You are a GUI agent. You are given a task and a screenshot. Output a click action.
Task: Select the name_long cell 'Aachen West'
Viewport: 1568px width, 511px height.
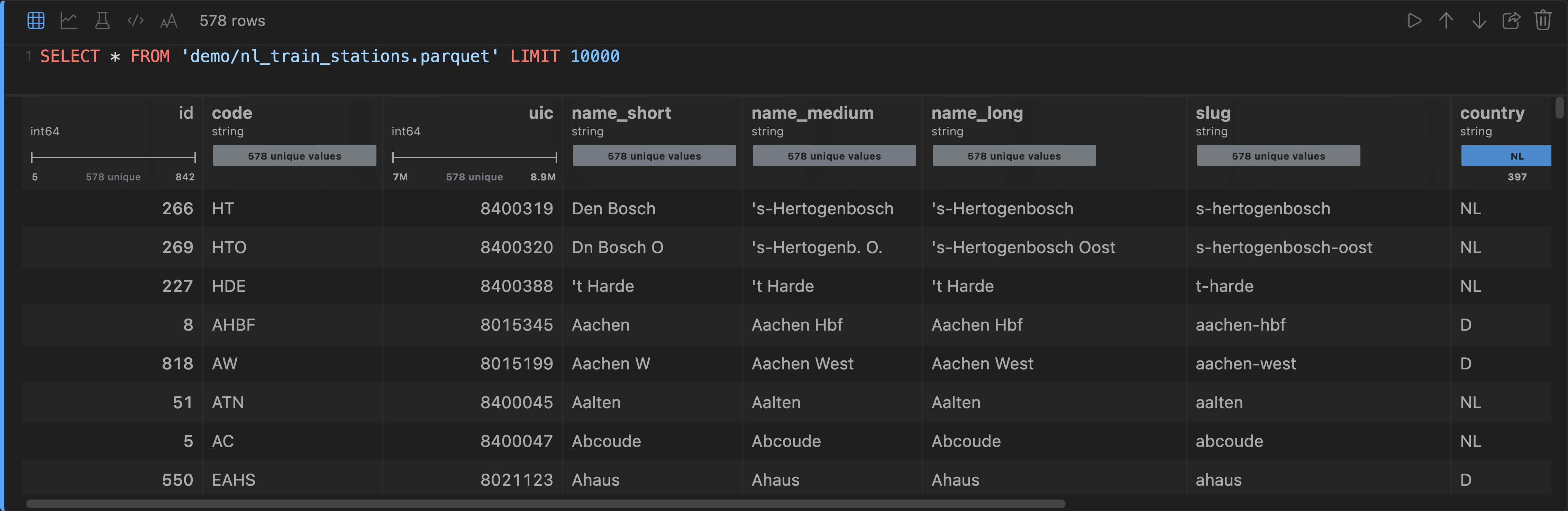click(x=982, y=364)
